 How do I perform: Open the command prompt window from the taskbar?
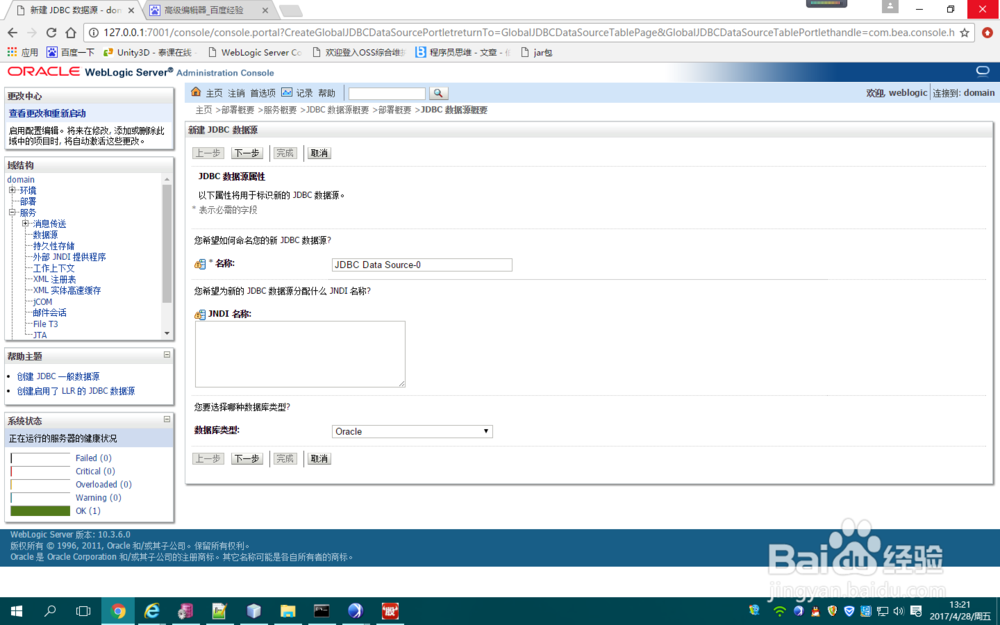point(321,611)
